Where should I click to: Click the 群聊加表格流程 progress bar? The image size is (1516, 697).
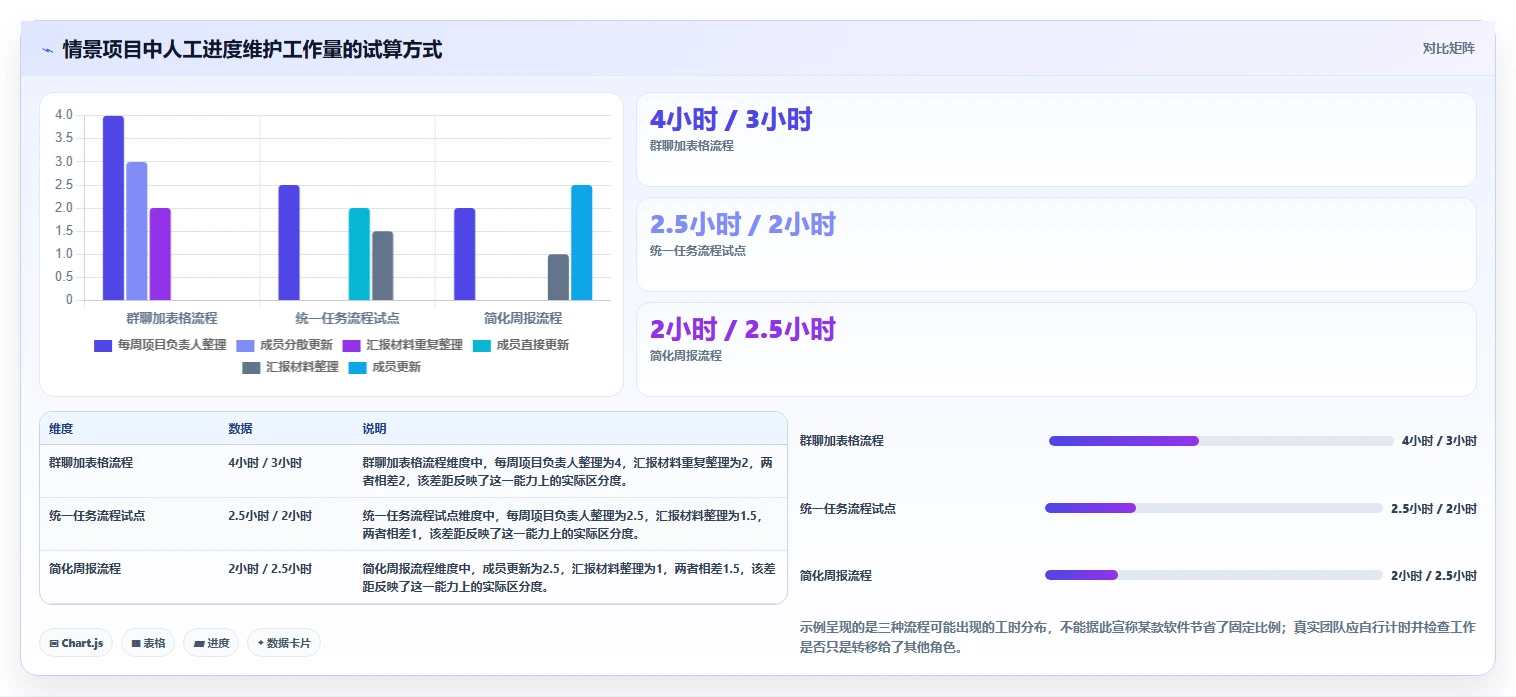[x=1221, y=441]
